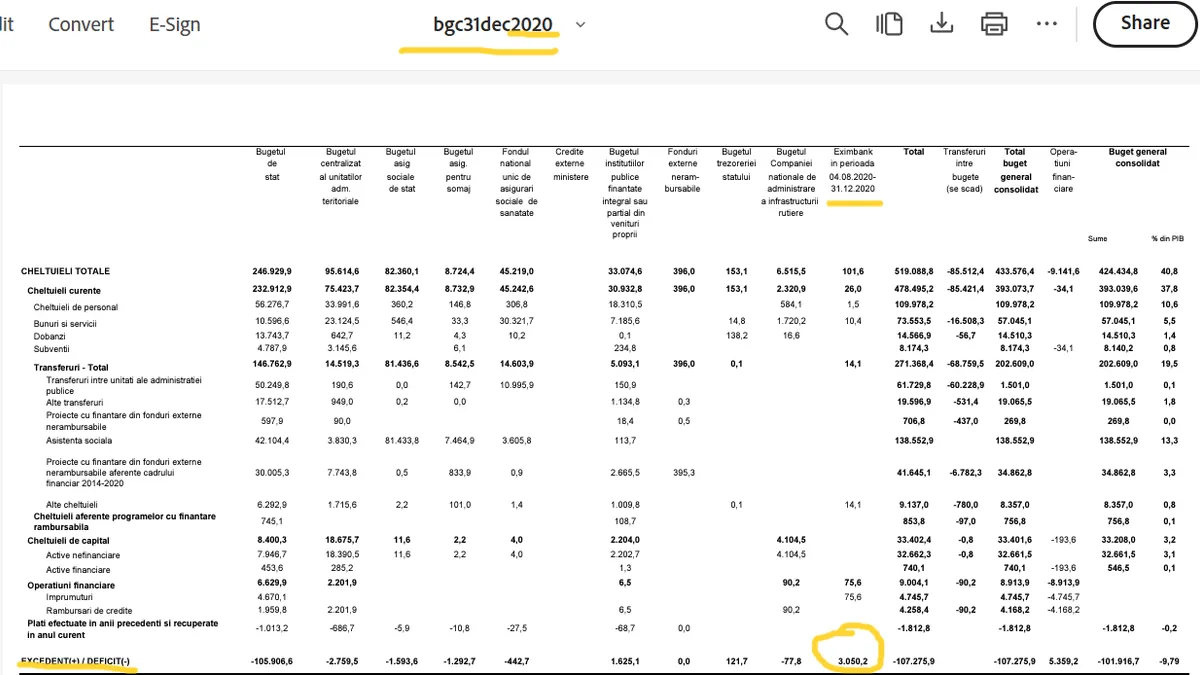1200x675 pixels.
Task: Click the Eximbank column header
Action: [x=853, y=170]
